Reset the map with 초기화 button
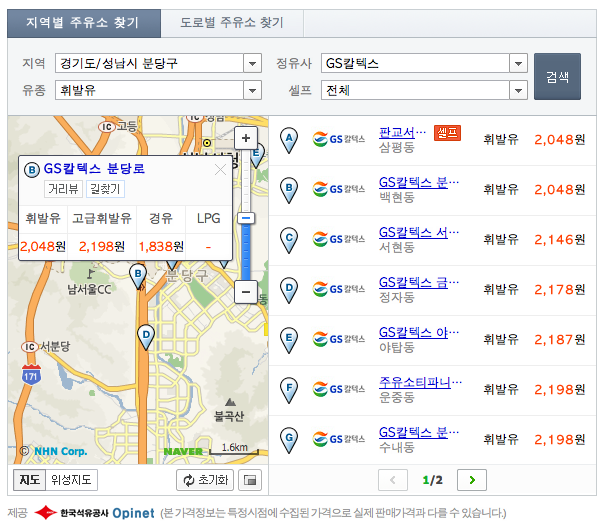The width and height of the screenshot is (616, 532). [x=205, y=480]
